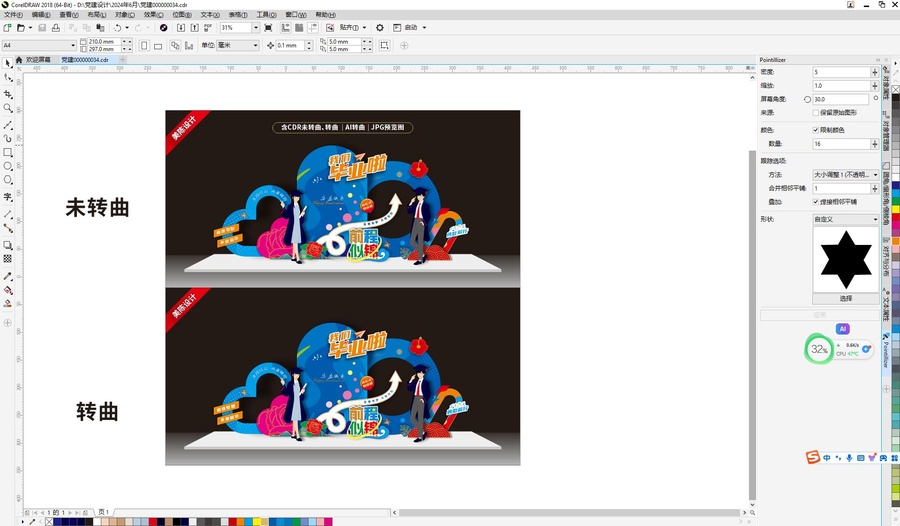Select the Color Eyedropper tool
The height and width of the screenshot is (526, 900).
click(x=7, y=276)
